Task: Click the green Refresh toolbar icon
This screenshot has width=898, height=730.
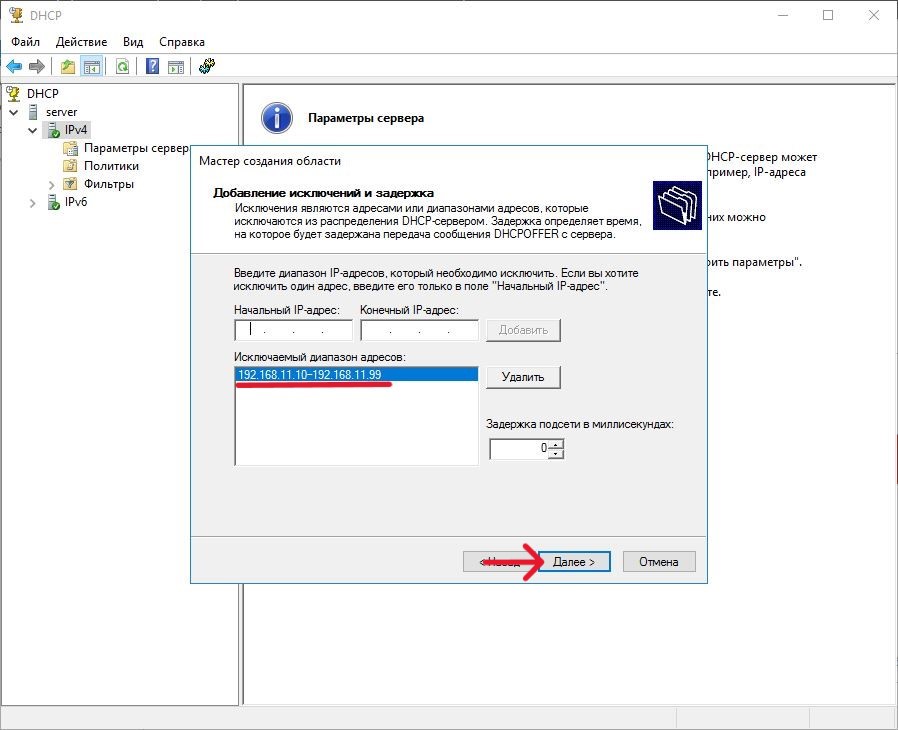Action: click(122, 67)
